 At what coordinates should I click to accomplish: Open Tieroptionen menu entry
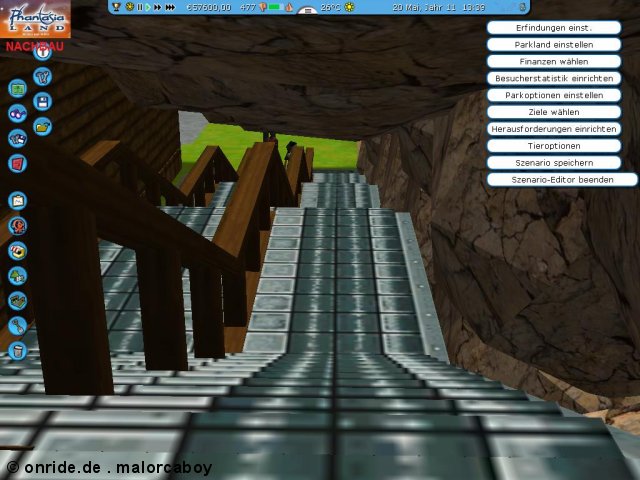coord(554,146)
